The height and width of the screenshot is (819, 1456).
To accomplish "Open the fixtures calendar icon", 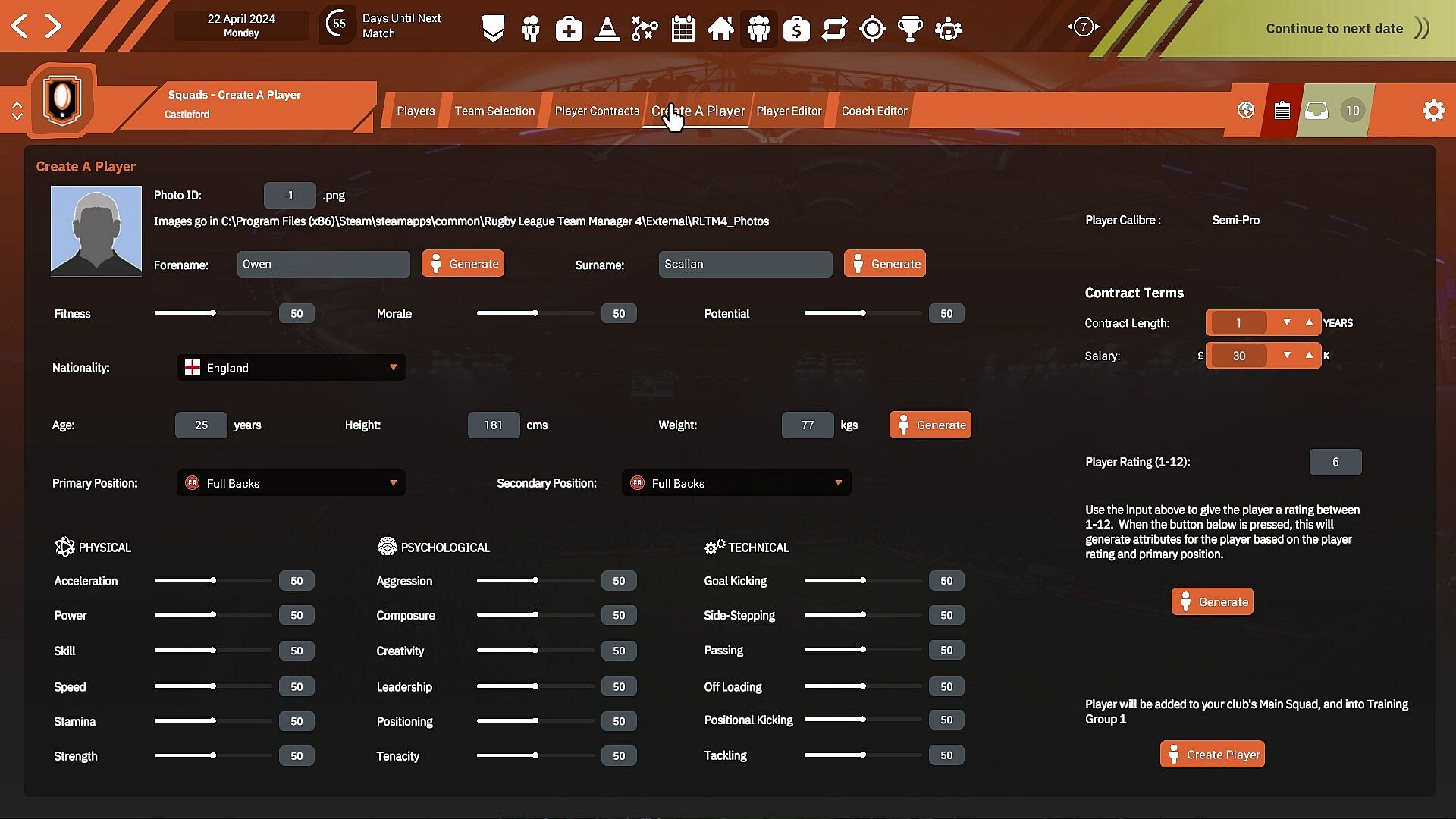I will (x=682, y=29).
